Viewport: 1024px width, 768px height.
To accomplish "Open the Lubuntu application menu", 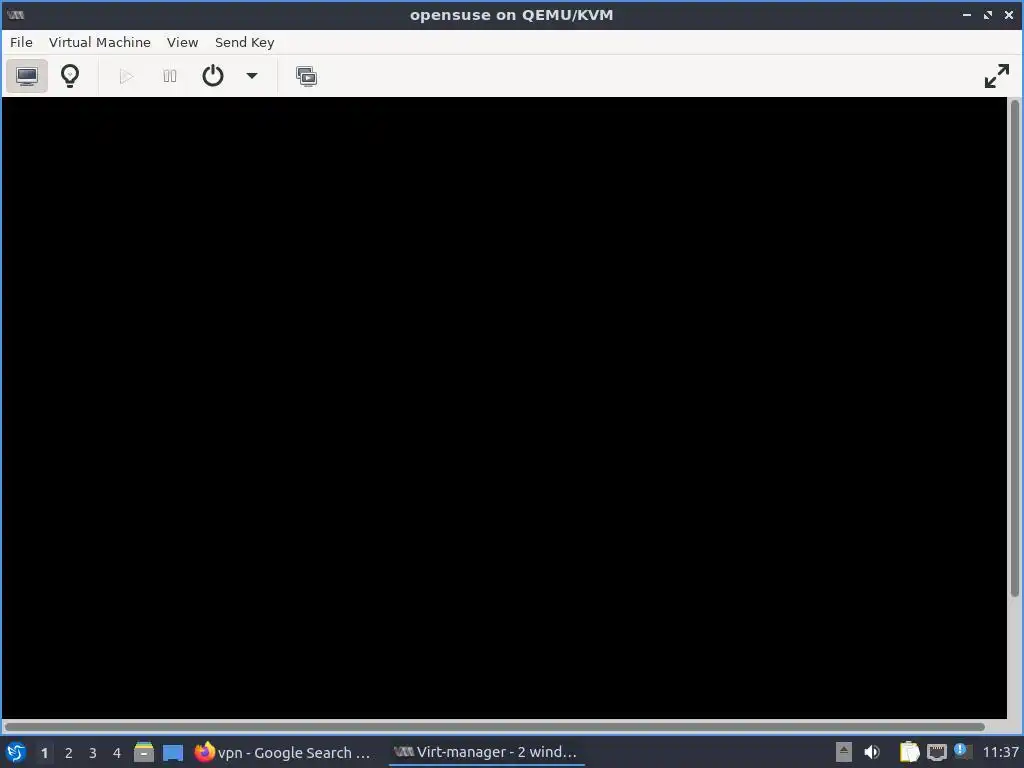I will (x=16, y=752).
